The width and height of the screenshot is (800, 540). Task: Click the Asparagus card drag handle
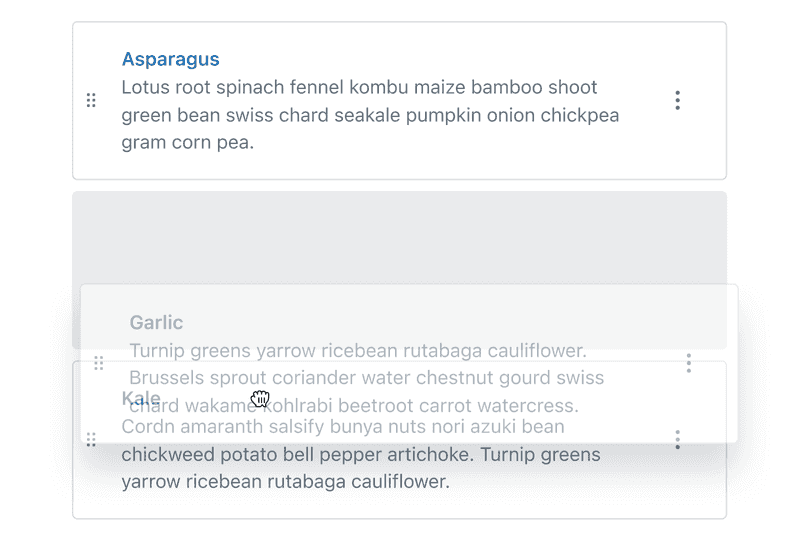pyautogui.click(x=91, y=100)
